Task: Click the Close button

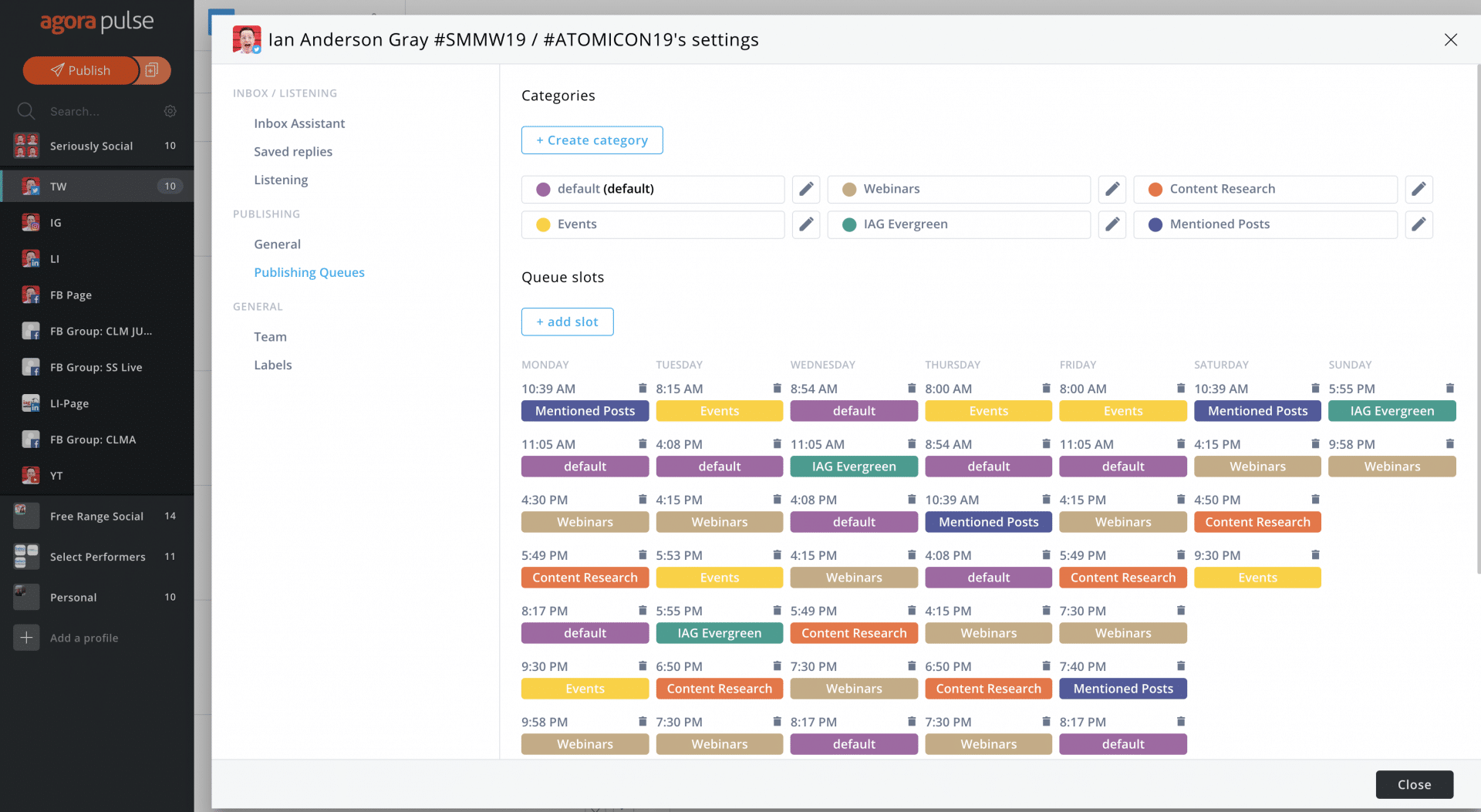Action: pyautogui.click(x=1414, y=784)
